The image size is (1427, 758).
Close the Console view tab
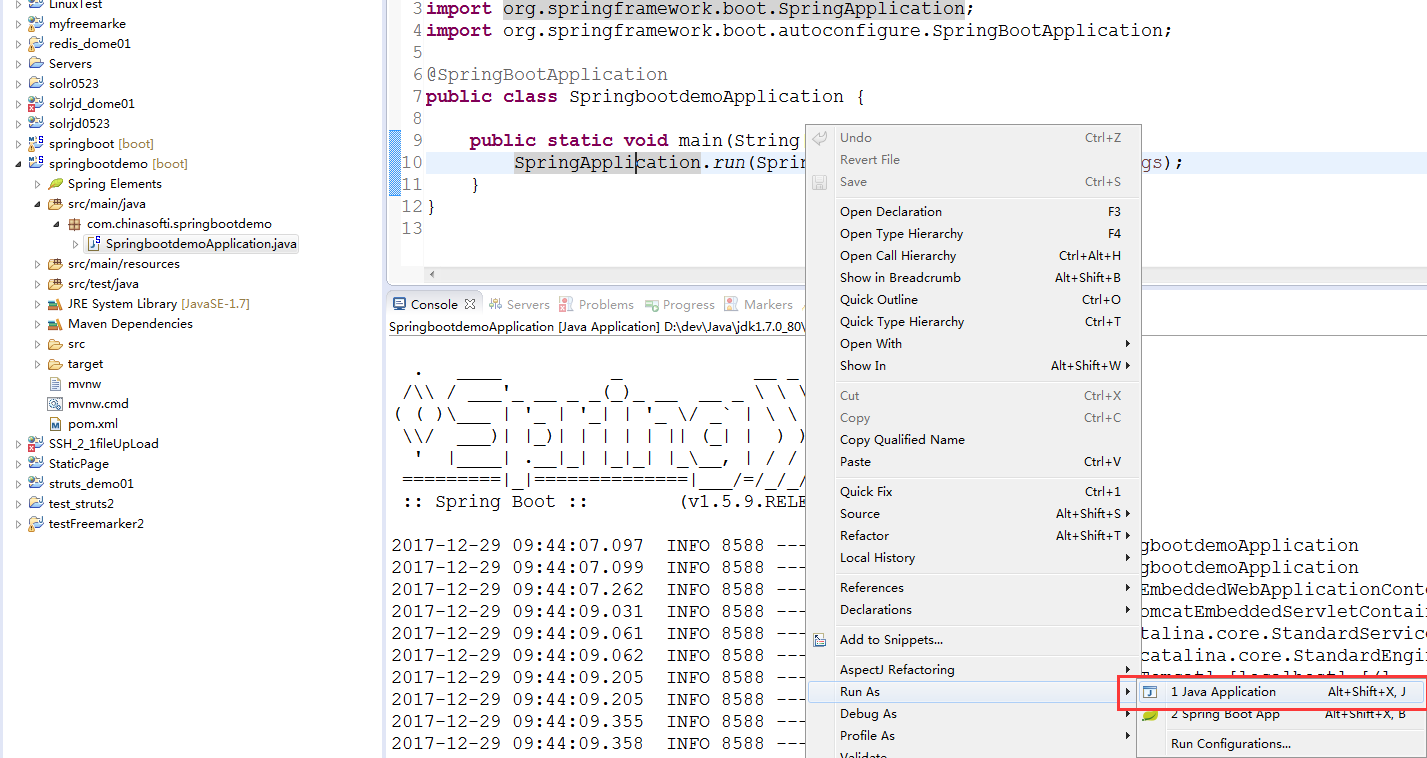coord(470,302)
